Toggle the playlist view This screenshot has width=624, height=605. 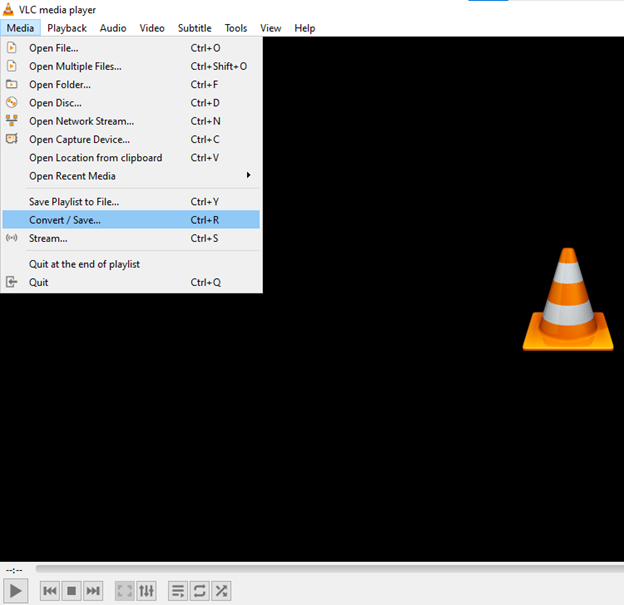178,591
